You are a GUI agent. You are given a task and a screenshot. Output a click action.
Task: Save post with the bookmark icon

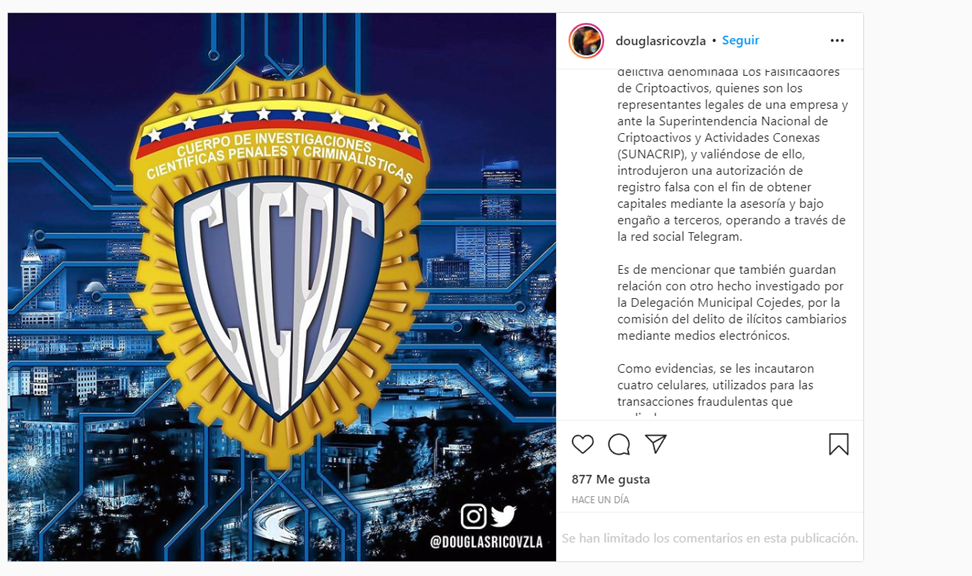tap(838, 444)
